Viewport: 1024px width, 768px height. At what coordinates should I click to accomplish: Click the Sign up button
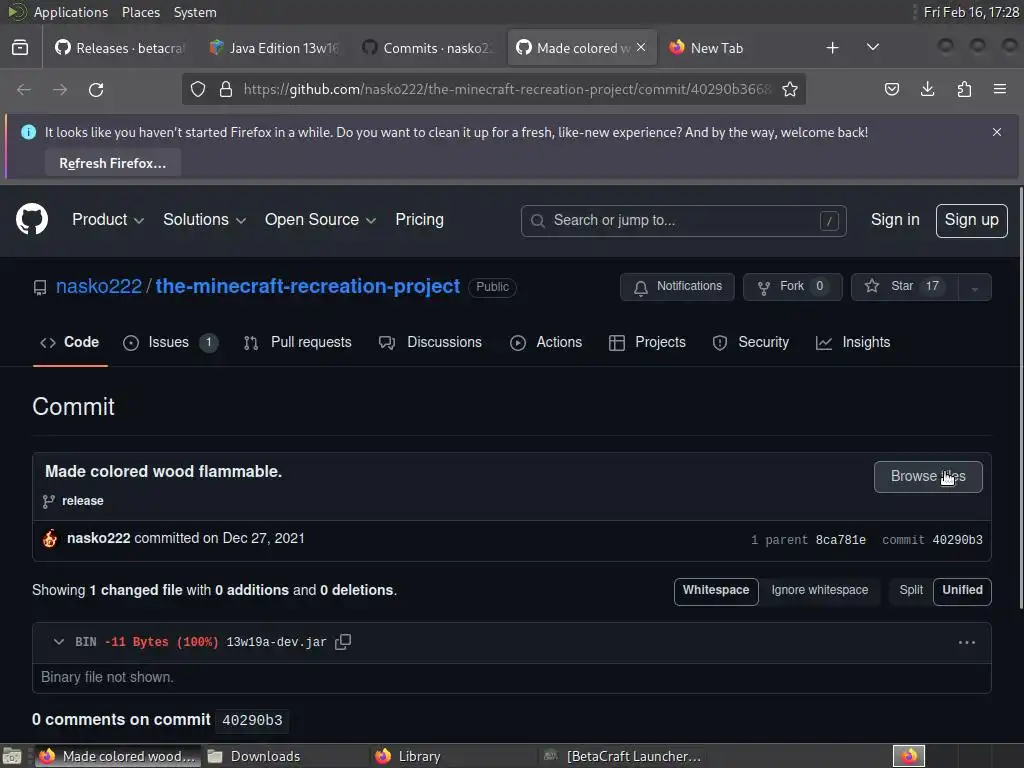click(971, 221)
